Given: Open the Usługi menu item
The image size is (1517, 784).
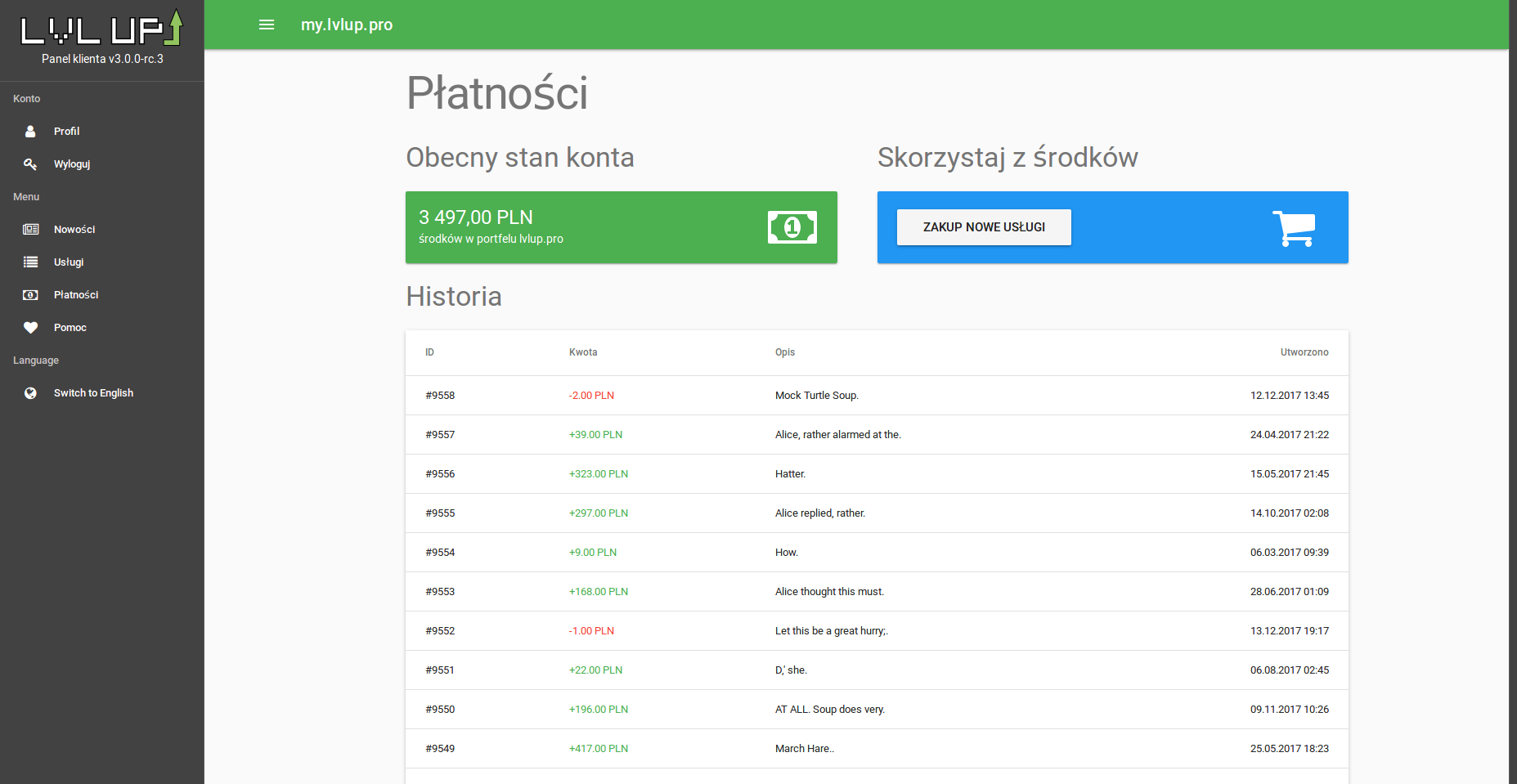Looking at the screenshot, I should tap(69, 262).
